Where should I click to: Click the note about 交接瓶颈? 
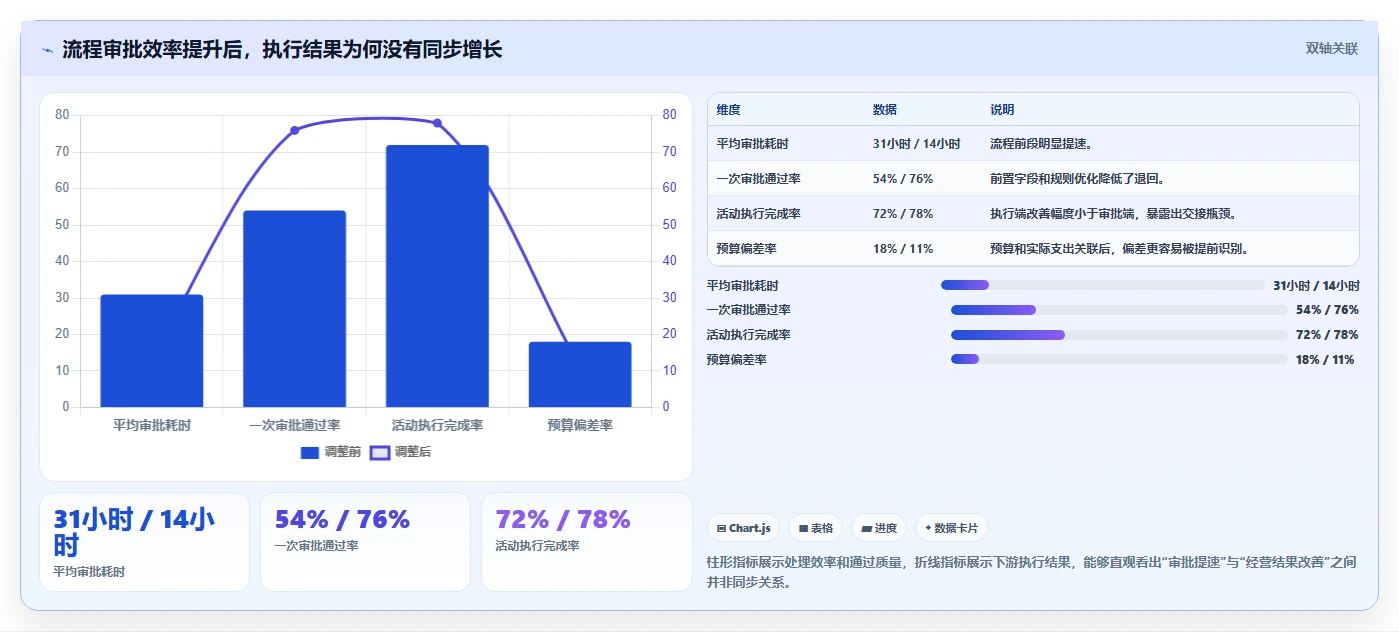tap(1113, 214)
